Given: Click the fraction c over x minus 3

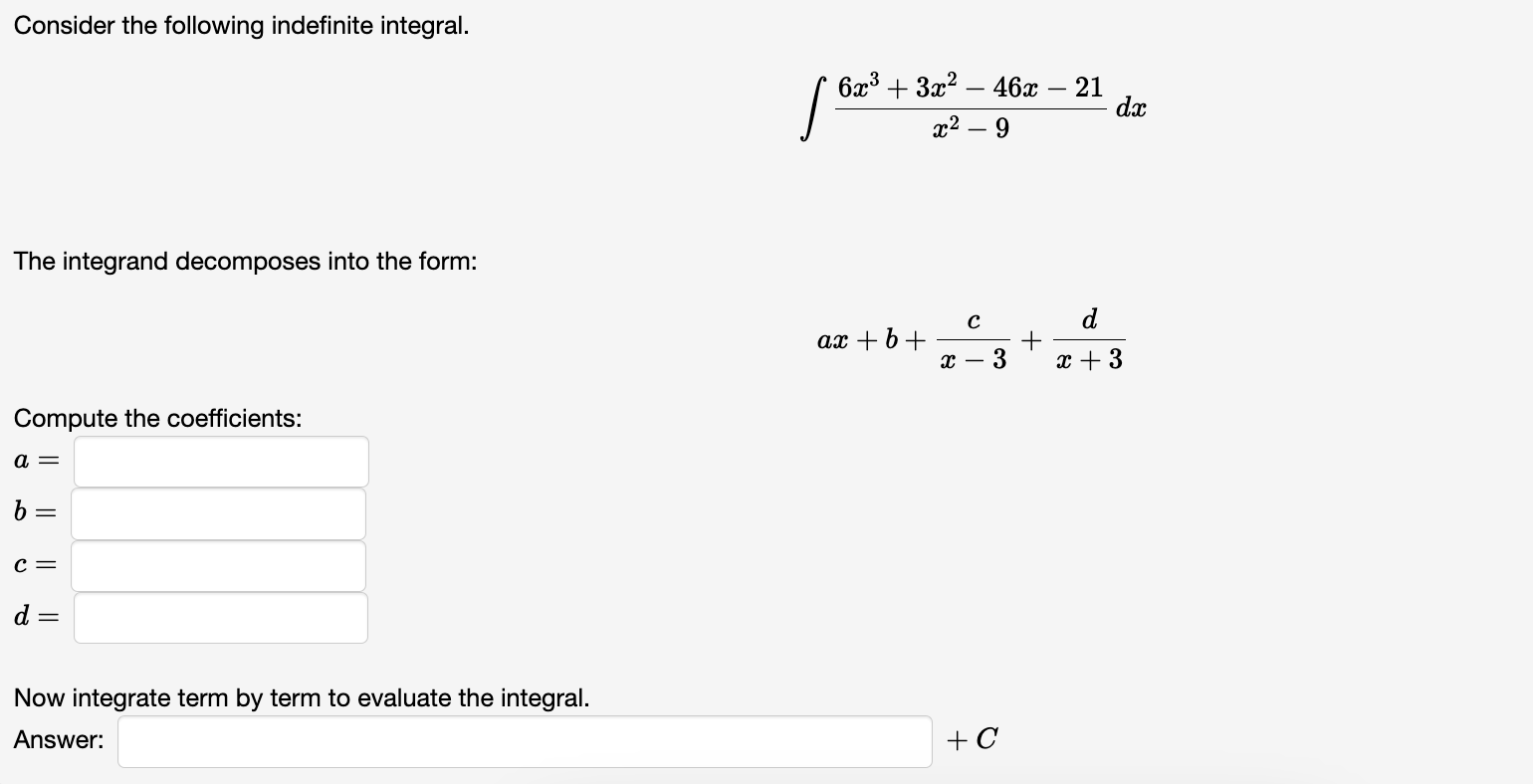Looking at the screenshot, I should click(976, 340).
